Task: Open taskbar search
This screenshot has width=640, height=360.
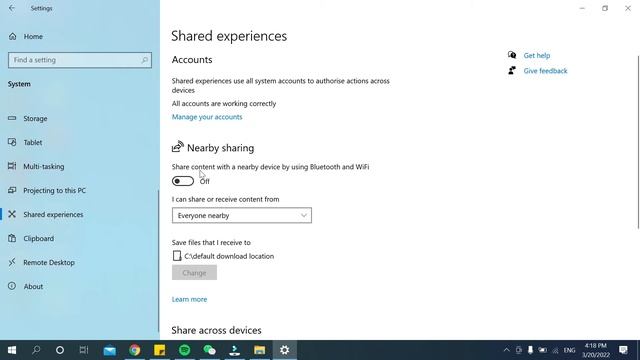Action: point(36,350)
